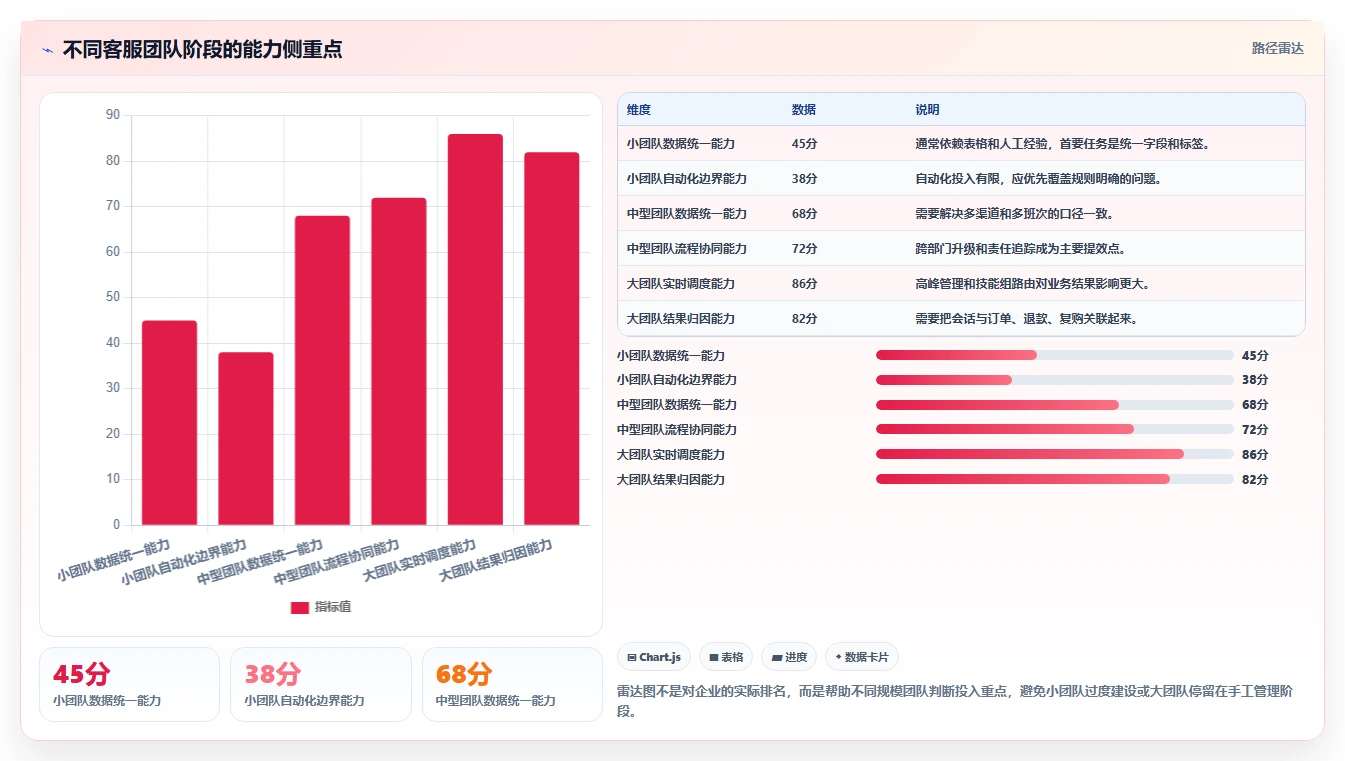Click the lightning icon beside the page title
The width and height of the screenshot is (1345, 761).
click(x=47, y=50)
